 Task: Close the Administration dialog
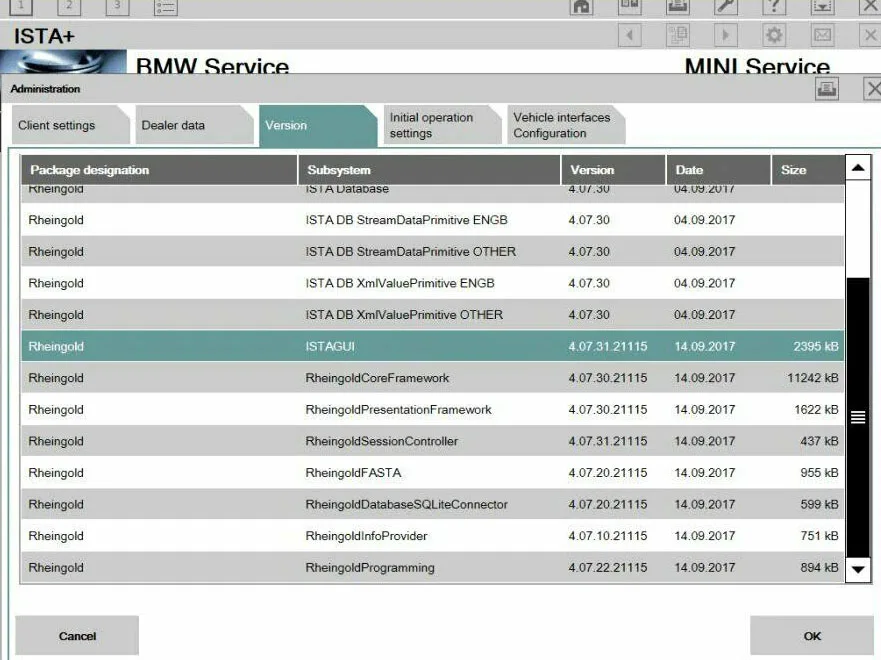(873, 89)
